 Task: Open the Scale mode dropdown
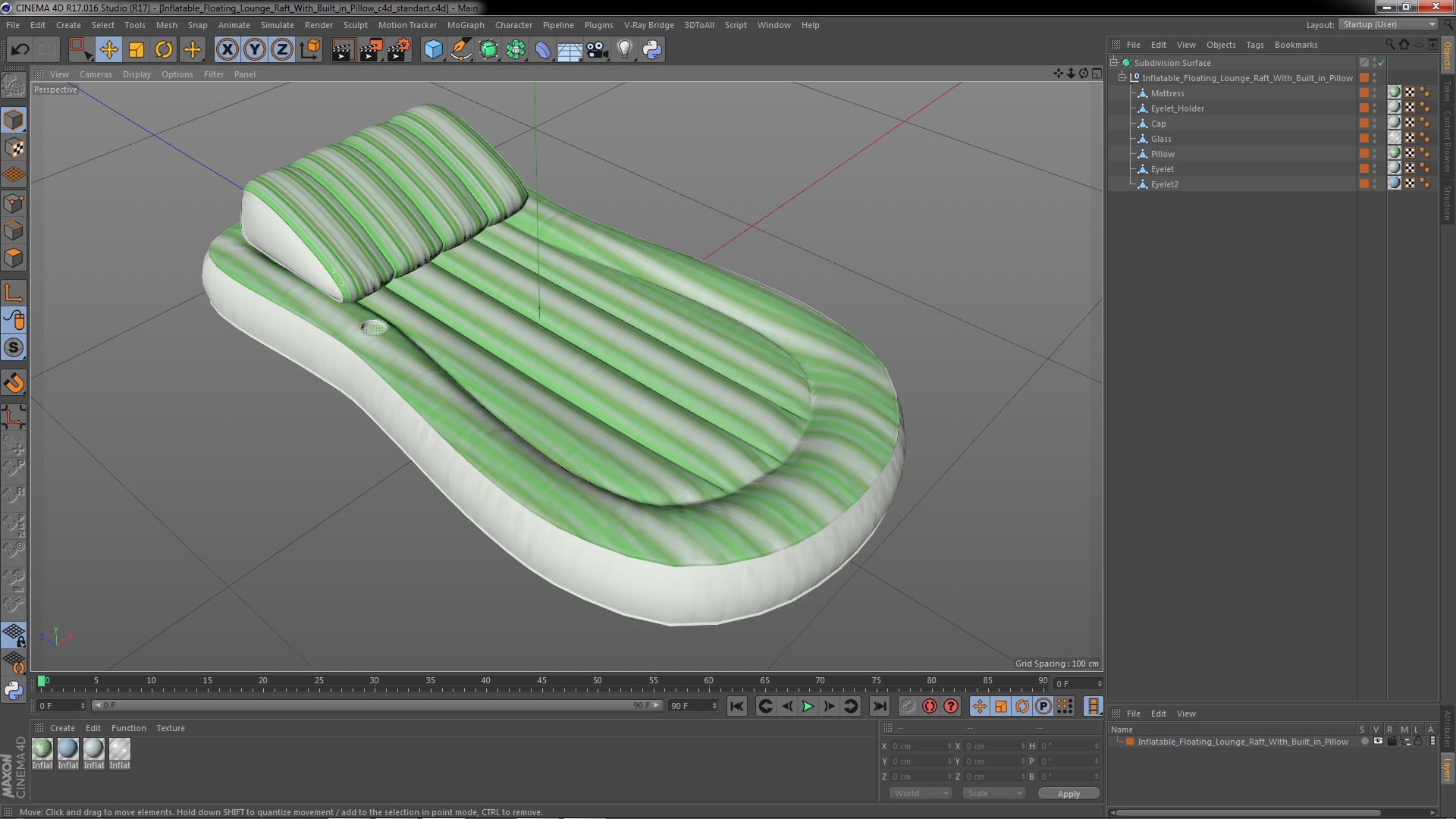tap(993, 793)
